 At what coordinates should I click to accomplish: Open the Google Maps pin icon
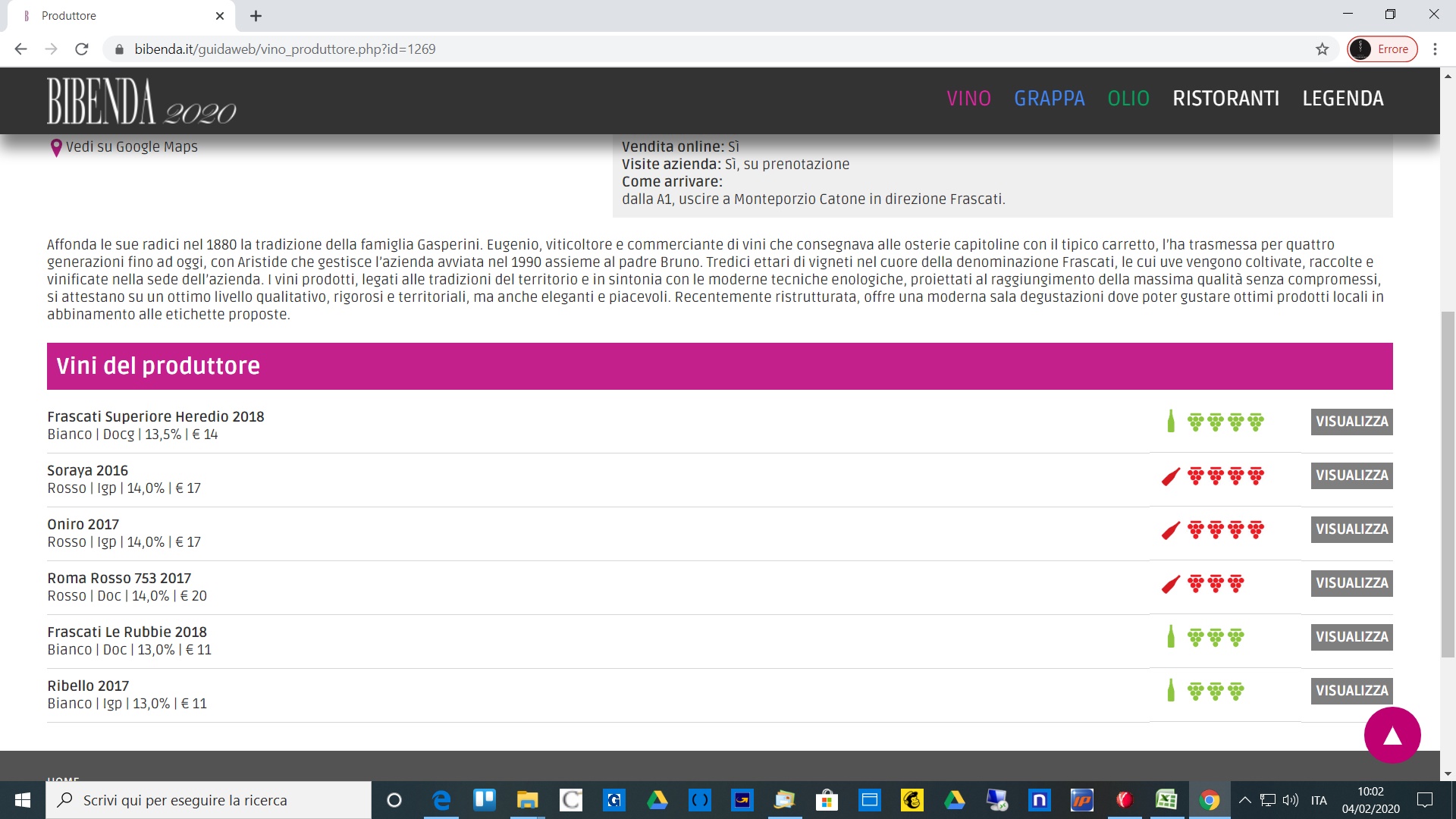(x=55, y=148)
